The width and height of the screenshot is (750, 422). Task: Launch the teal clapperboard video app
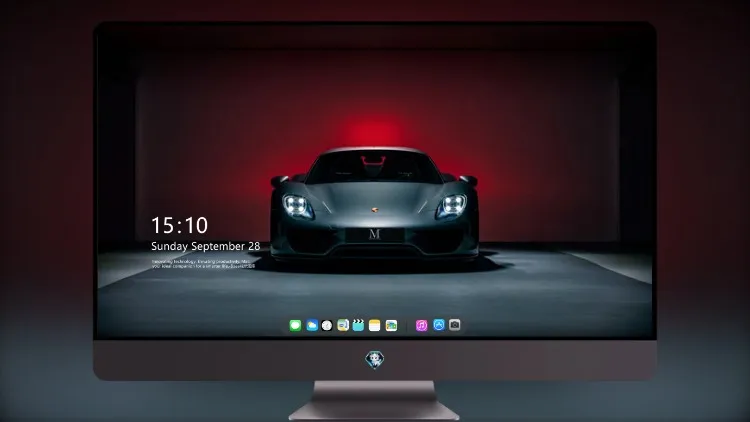coord(358,325)
